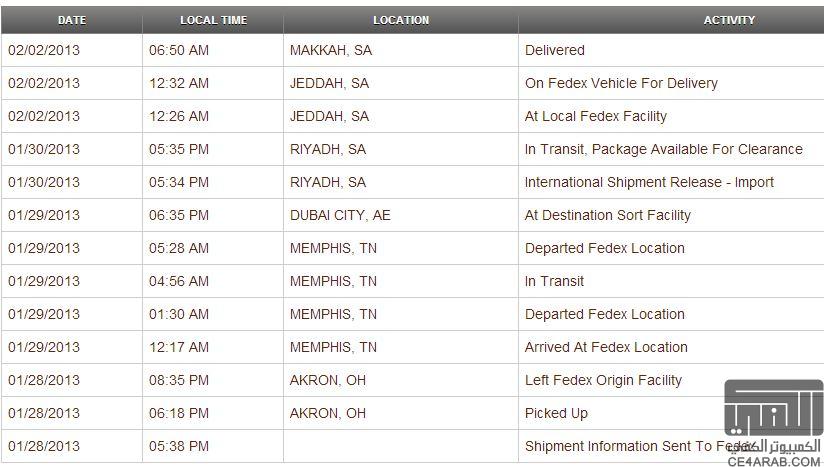Click the LOCAL TIME column header
Viewport: 824px width, 467px height.
213,20
